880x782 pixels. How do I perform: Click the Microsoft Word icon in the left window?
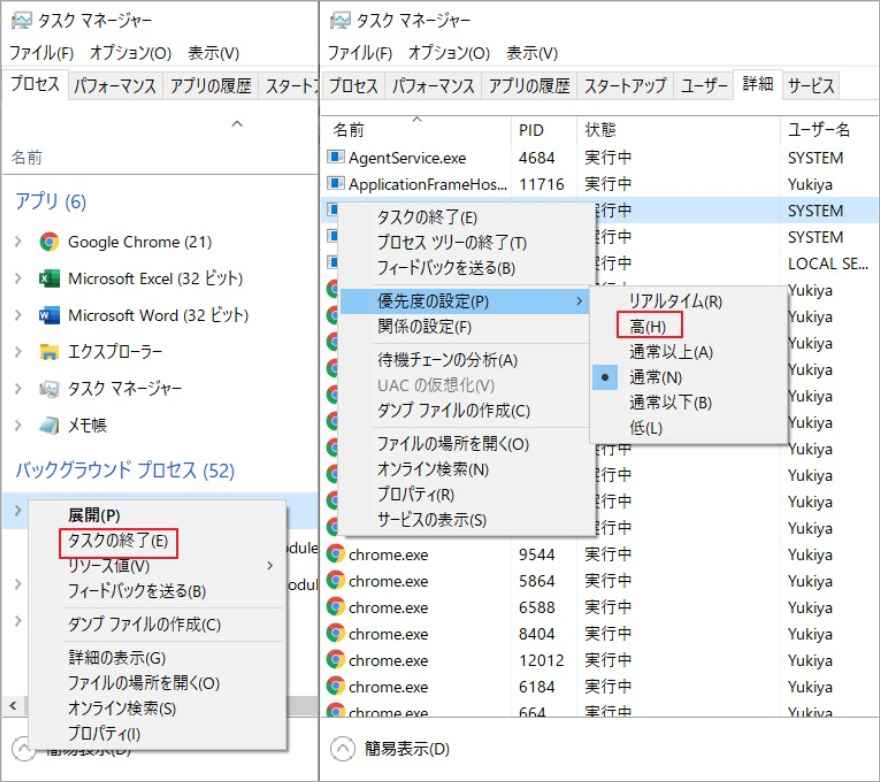pyautogui.click(x=49, y=315)
